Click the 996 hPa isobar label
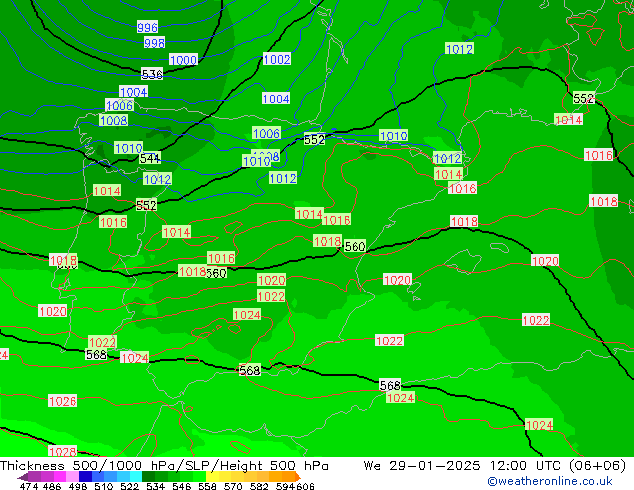Image resolution: width=634 pixels, height=490 pixels. tap(147, 27)
